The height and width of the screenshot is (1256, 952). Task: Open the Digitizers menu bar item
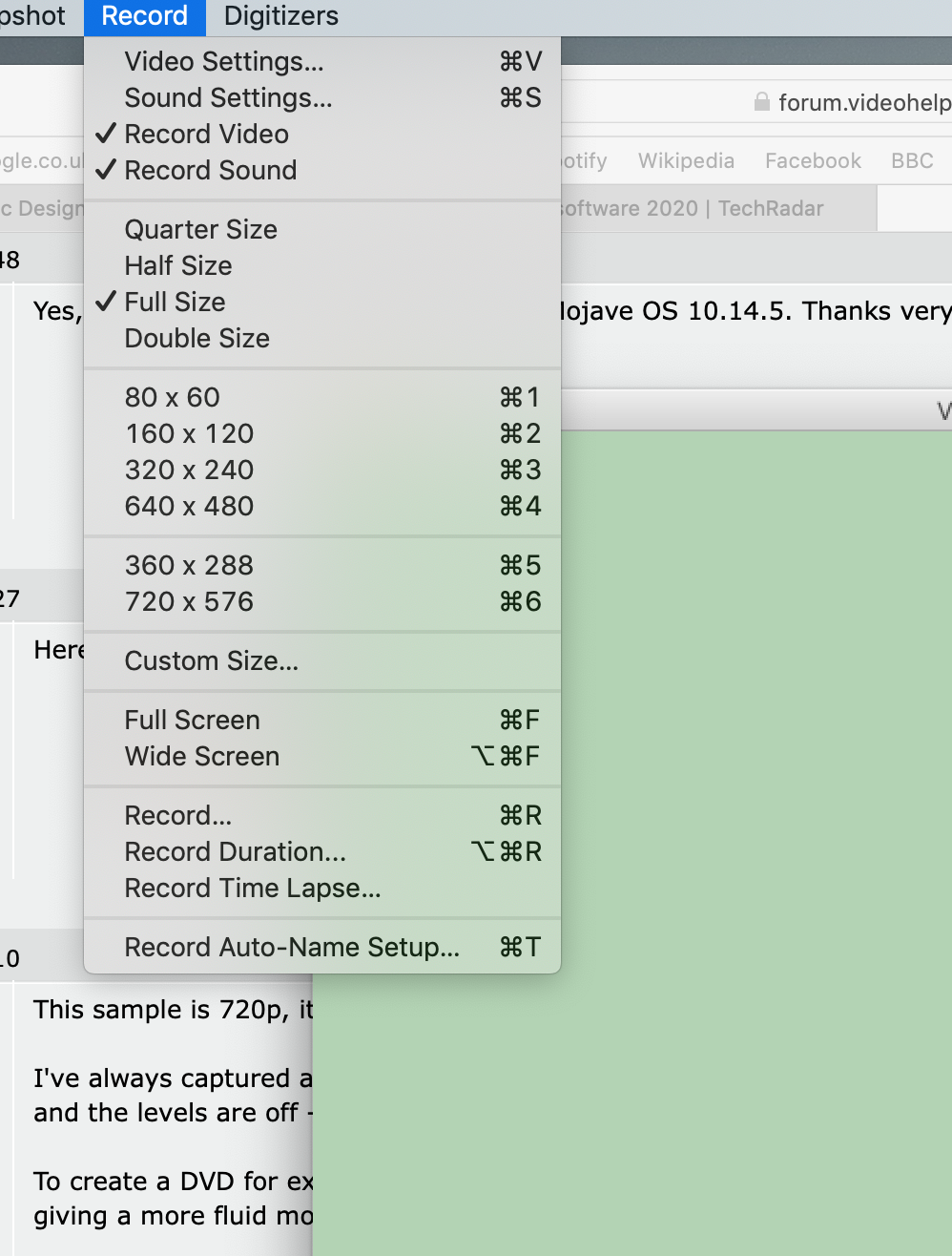pos(280,16)
